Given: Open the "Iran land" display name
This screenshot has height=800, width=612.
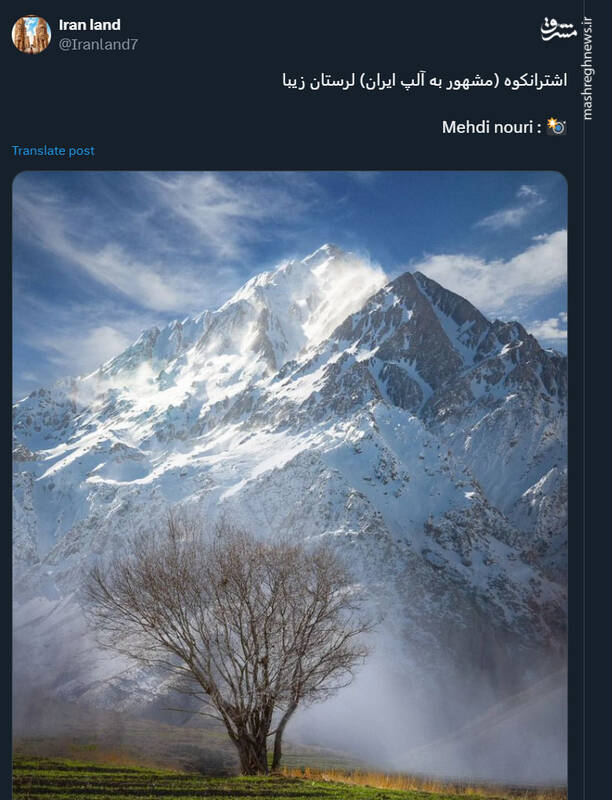Looking at the screenshot, I should 90,25.
